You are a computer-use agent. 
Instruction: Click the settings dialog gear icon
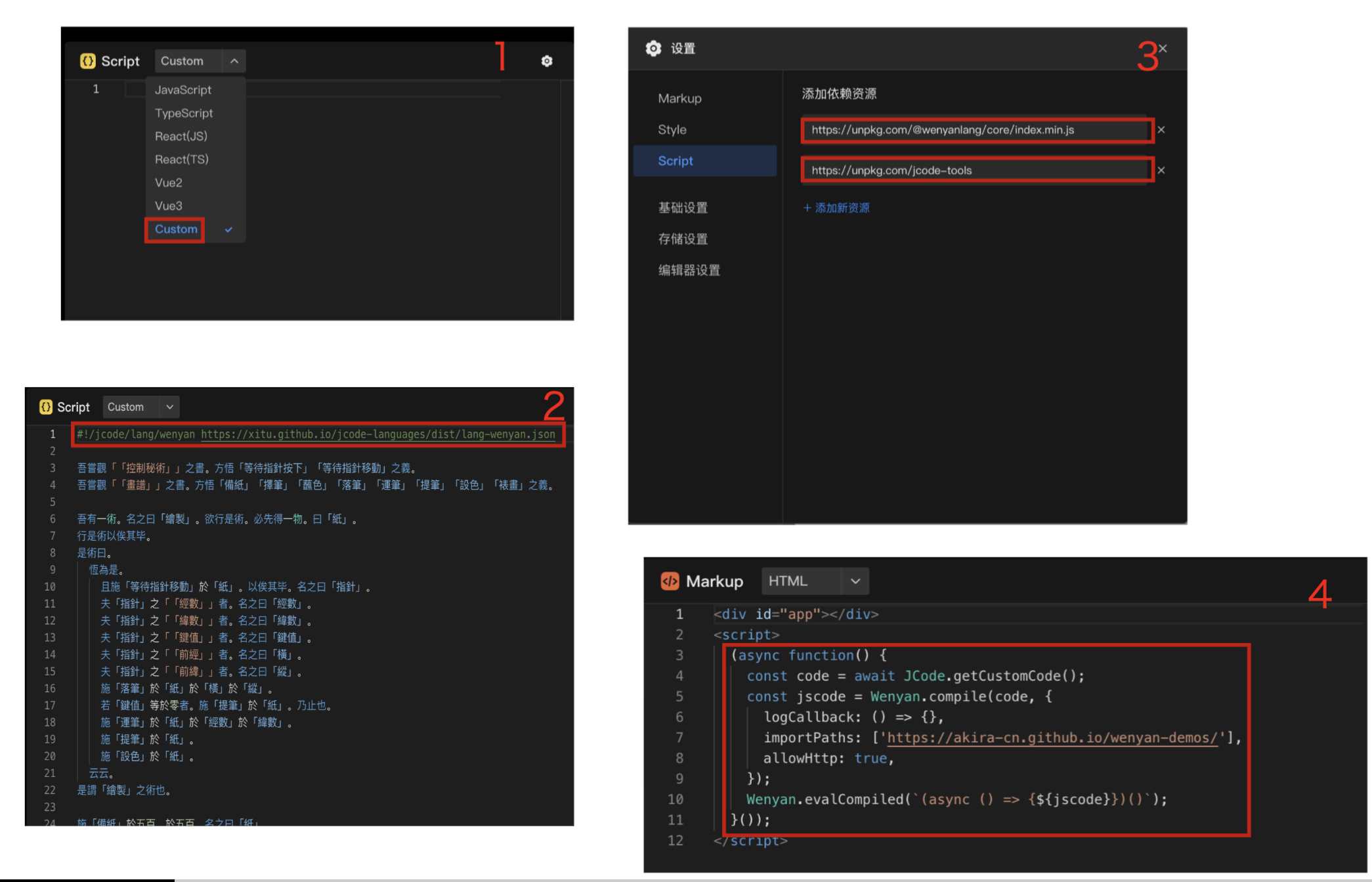coord(653,49)
